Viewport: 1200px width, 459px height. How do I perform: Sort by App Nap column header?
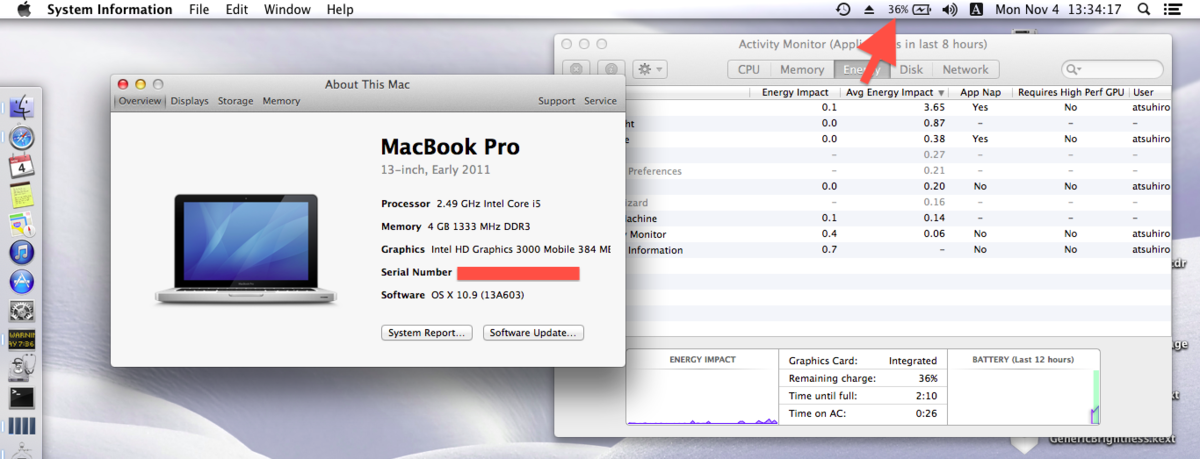979,92
